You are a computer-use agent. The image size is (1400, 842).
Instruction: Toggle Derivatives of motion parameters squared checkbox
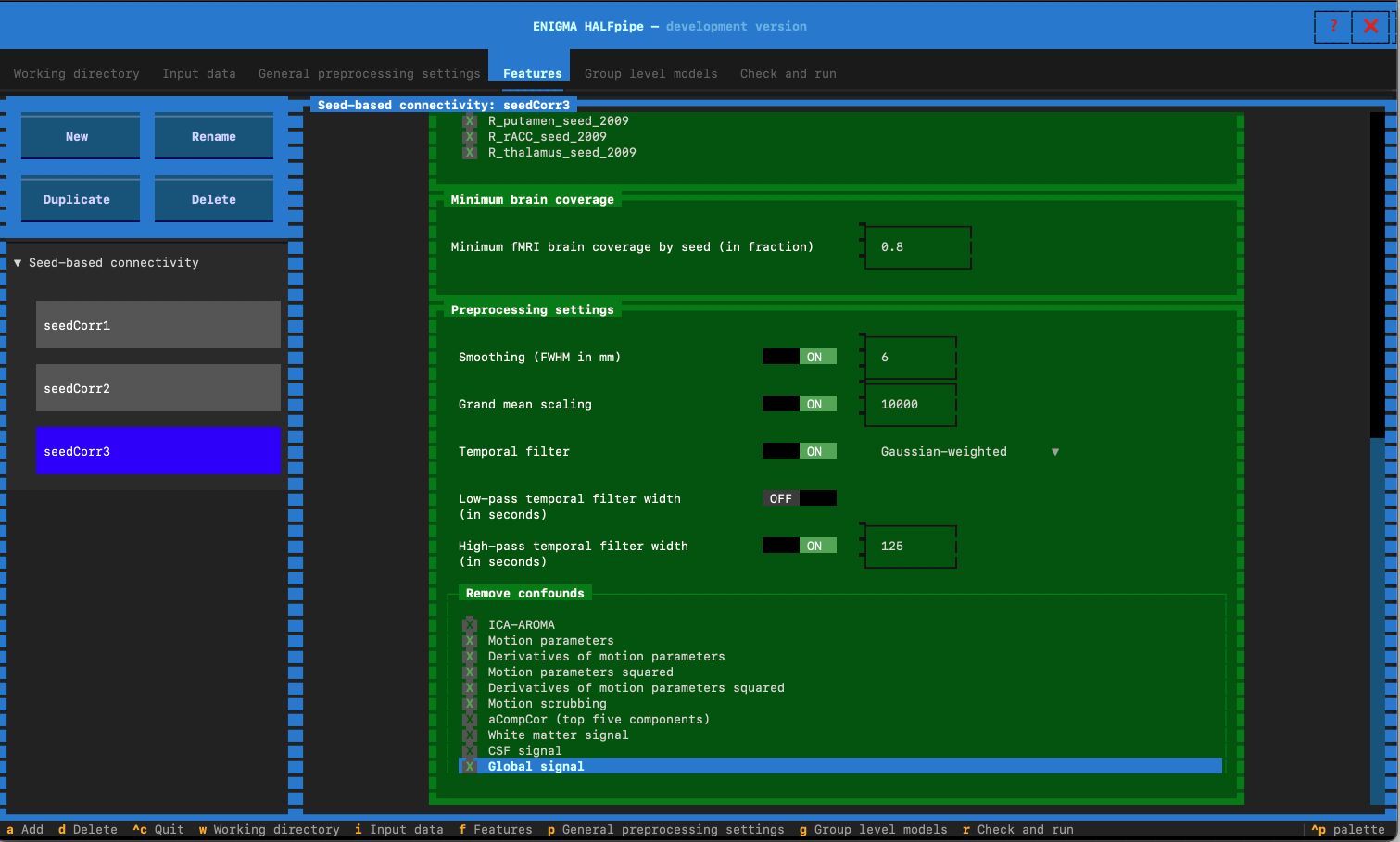point(470,688)
